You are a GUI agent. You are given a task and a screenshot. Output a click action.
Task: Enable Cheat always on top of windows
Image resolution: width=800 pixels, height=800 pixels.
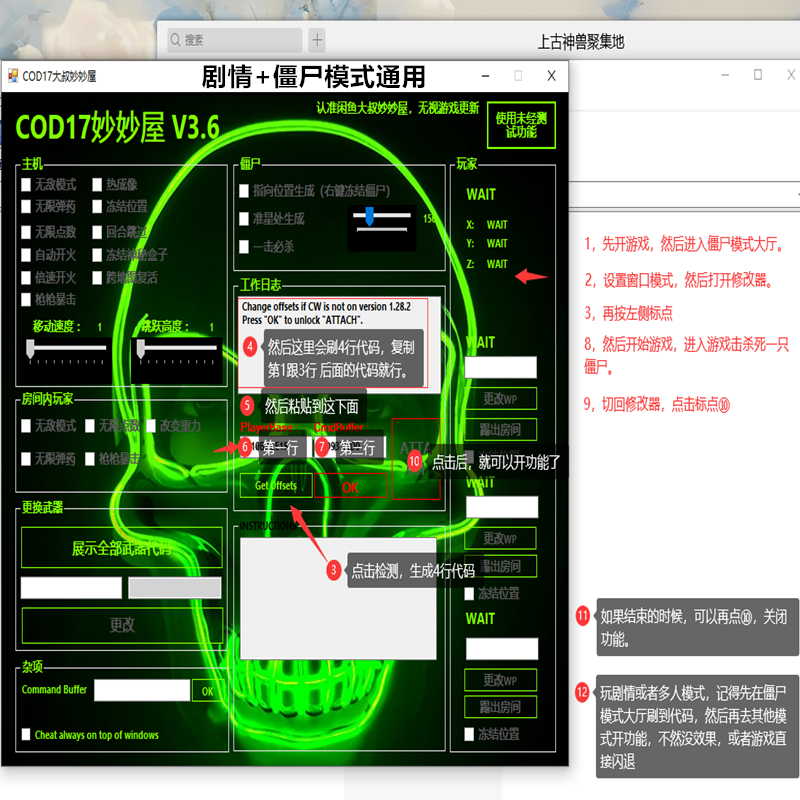(26, 735)
